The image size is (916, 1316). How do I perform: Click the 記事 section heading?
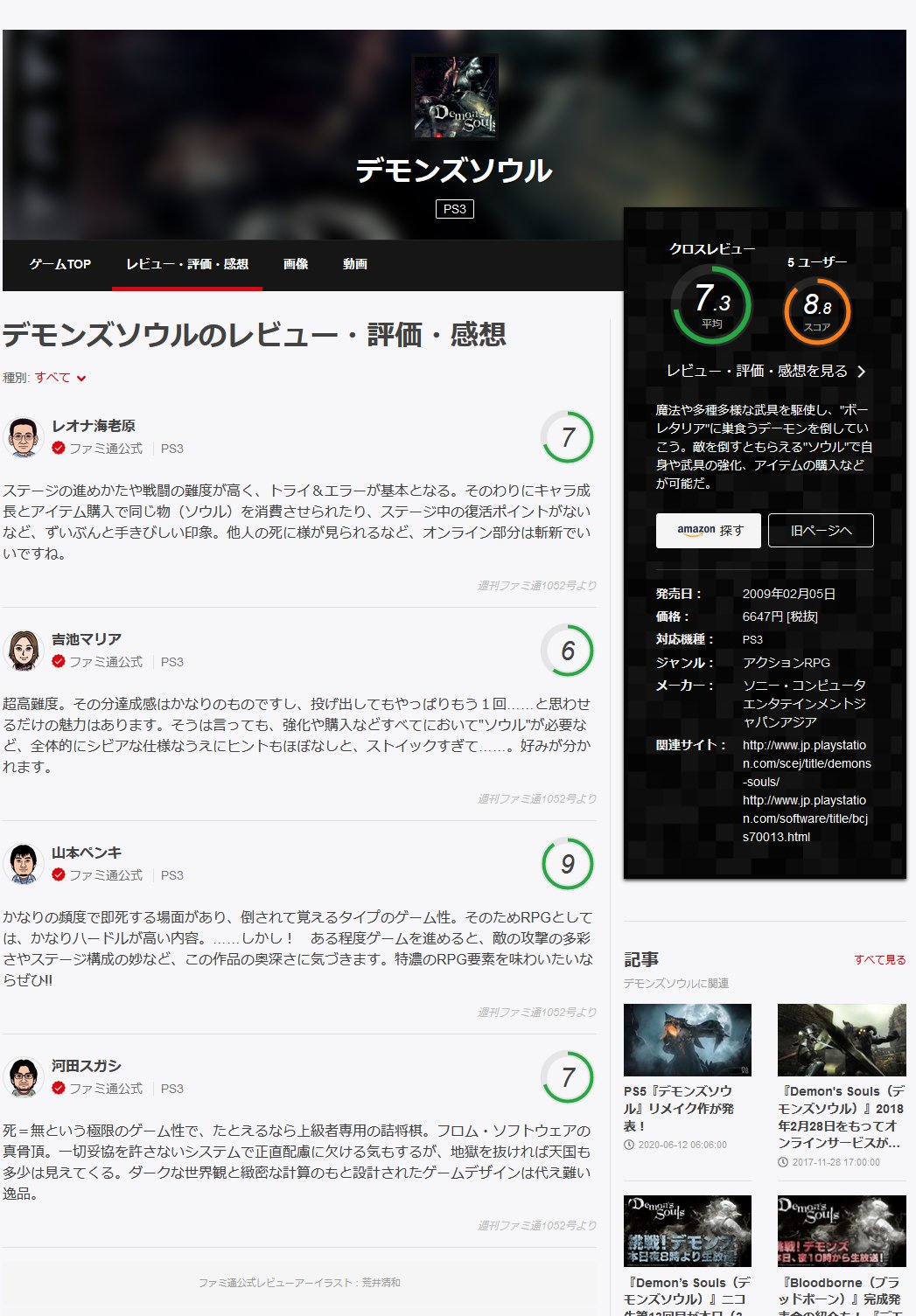coord(641,959)
